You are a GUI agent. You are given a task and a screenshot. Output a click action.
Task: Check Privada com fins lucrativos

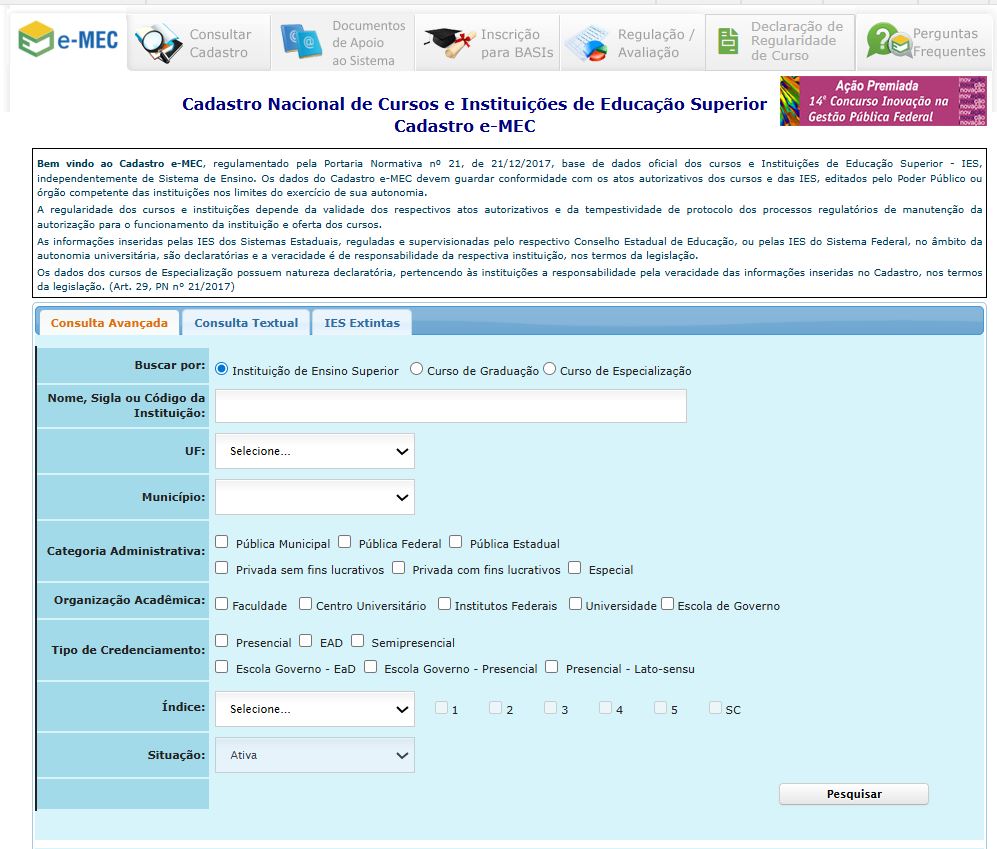(x=399, y=568)
